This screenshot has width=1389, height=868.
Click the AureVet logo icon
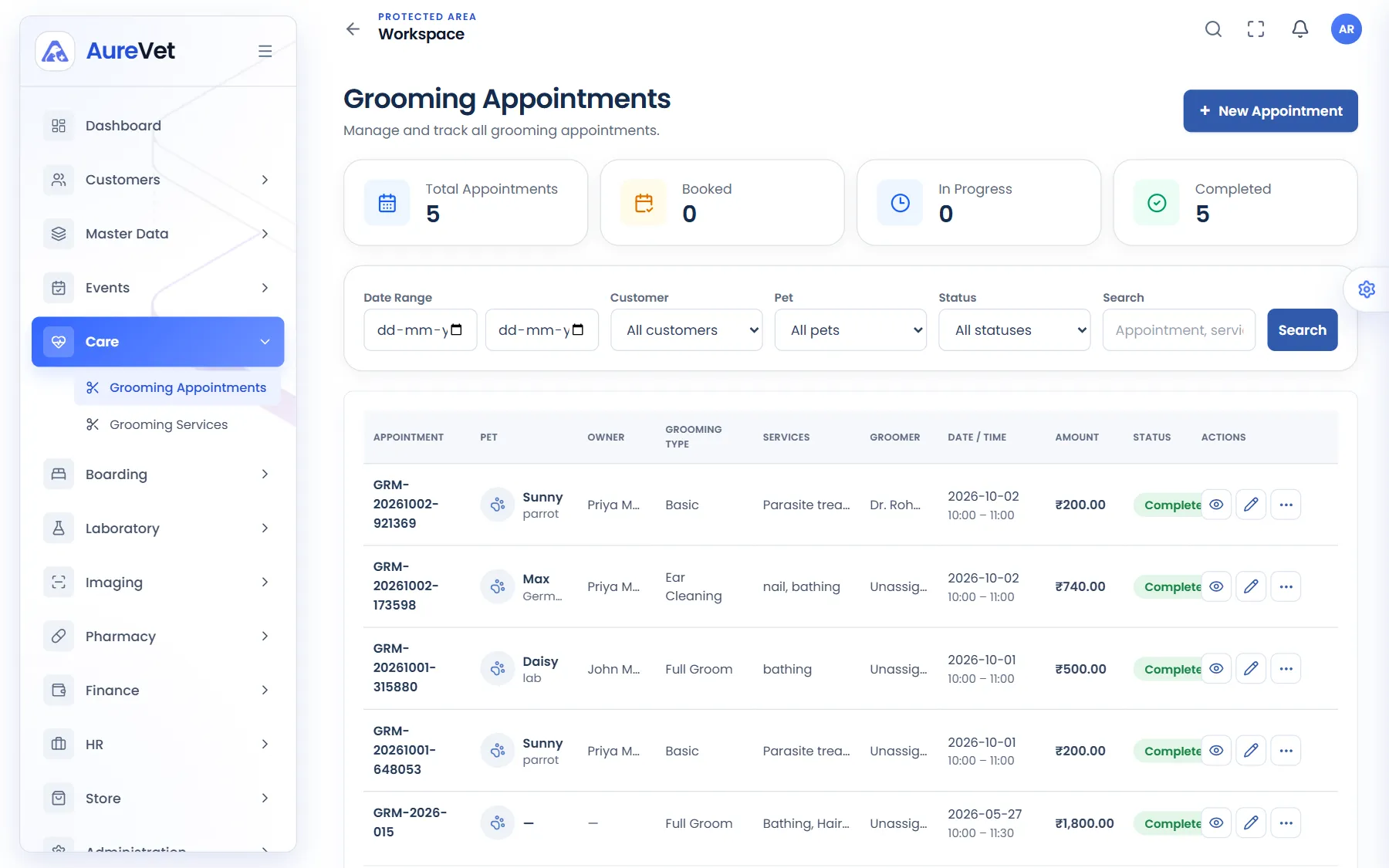point(55,51)
